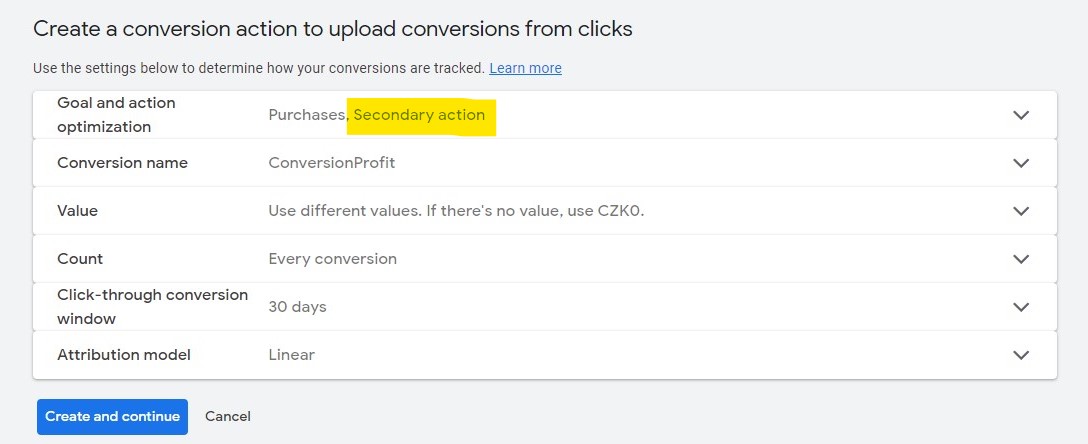Open the Value settings row label

point(77,211)
